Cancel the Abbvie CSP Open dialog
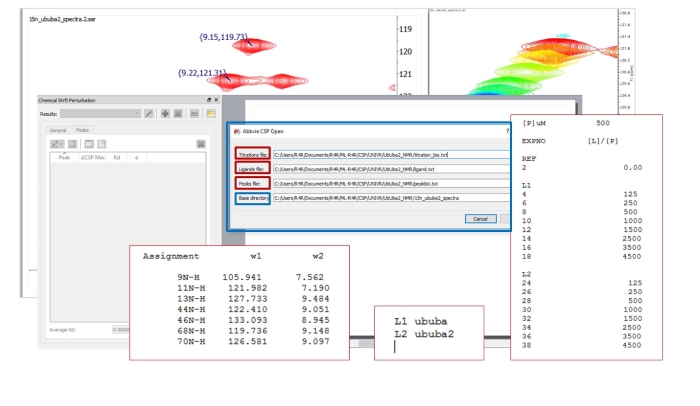The image size is (700, 406). (x=480, y=218)
